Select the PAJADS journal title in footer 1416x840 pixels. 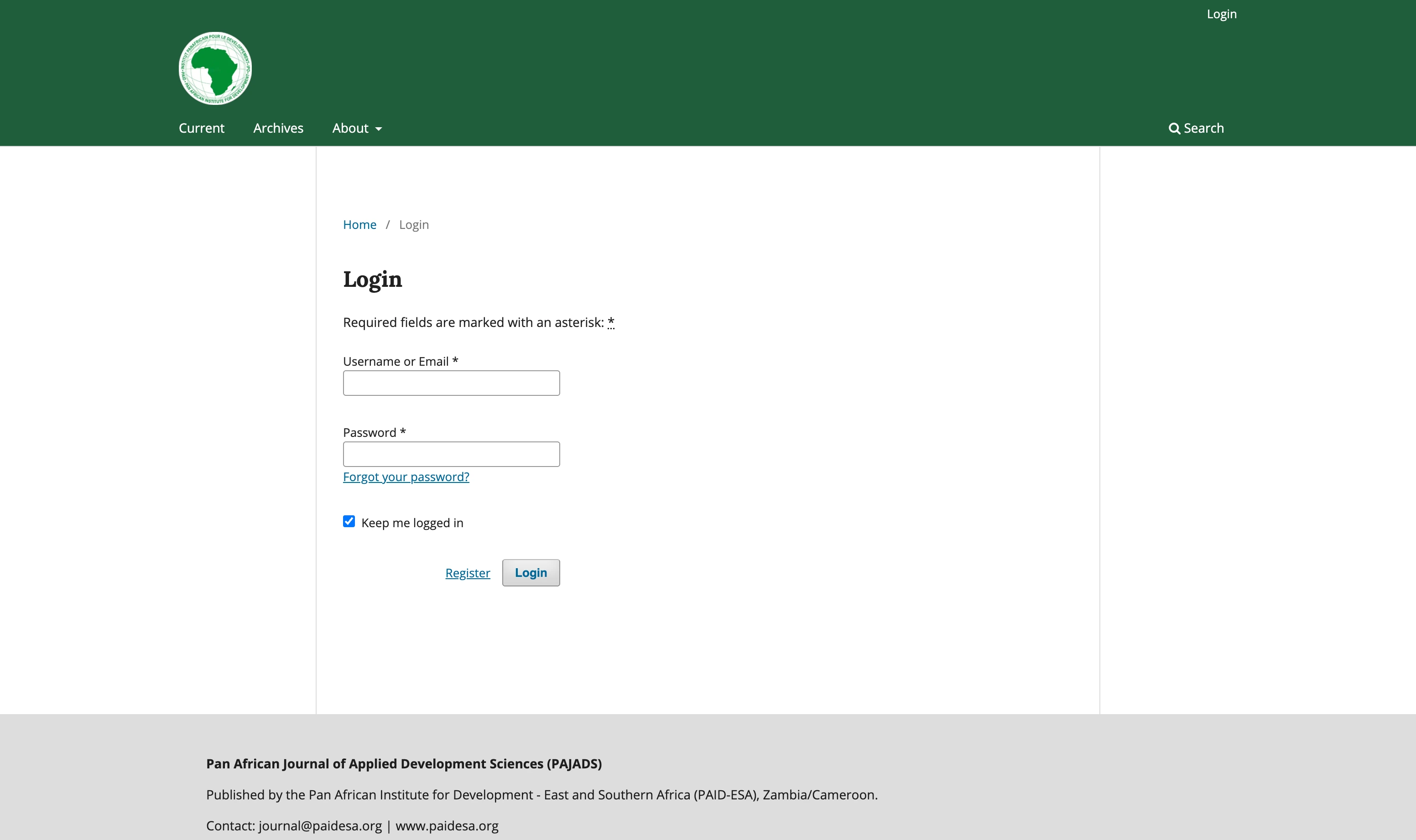tap(403, 763)
